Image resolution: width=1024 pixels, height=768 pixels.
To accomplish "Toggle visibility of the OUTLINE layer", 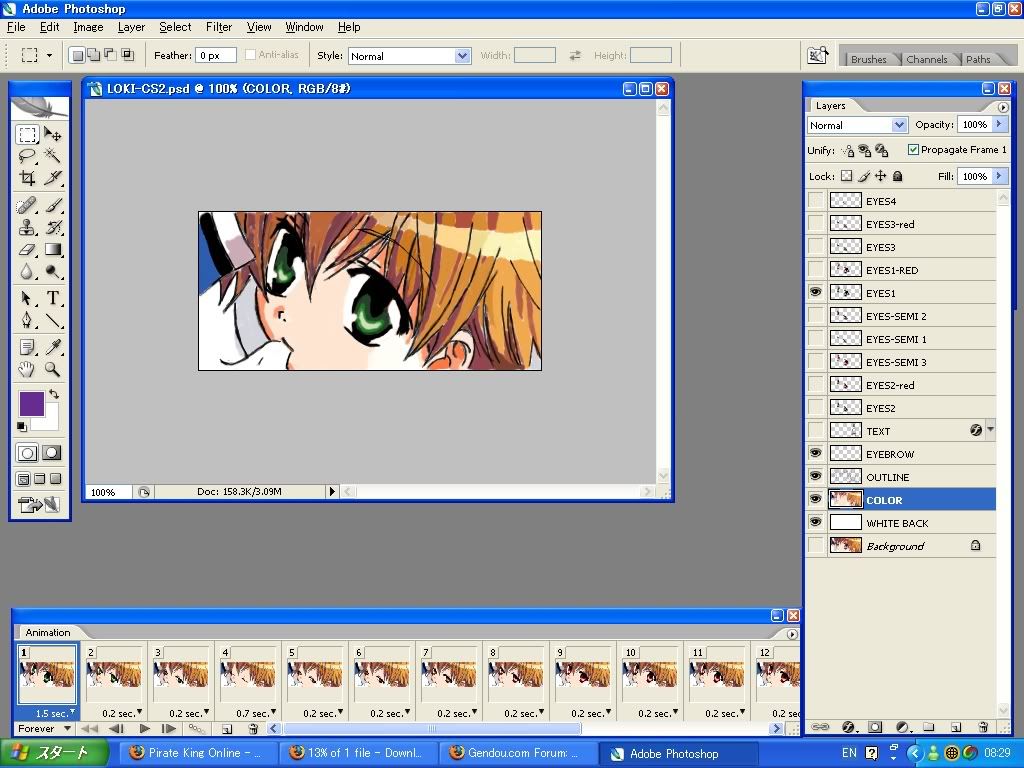I will (816, 477).
